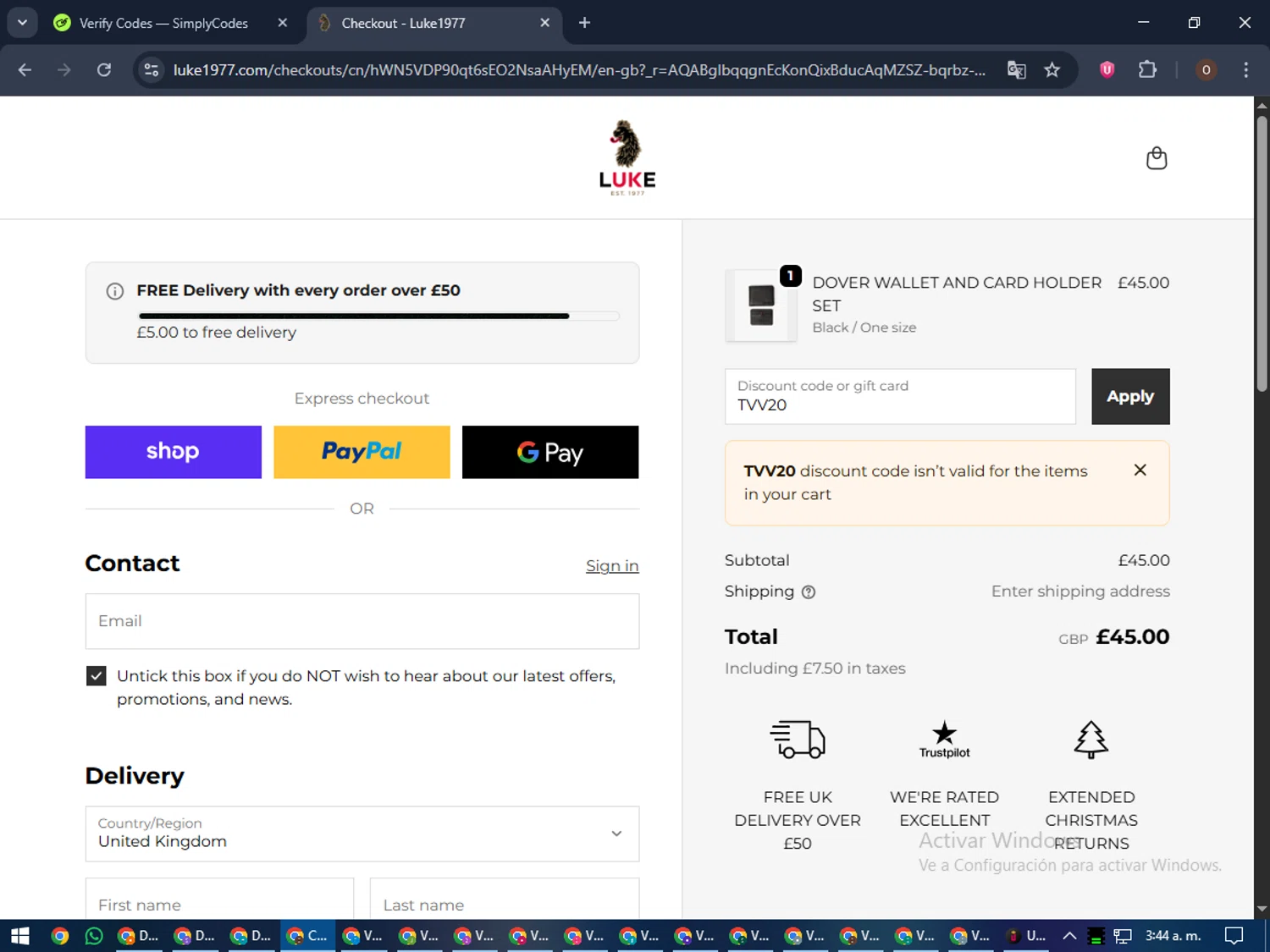Switch to Verify Codes SimplyCodes tab
This screenshot has width=1270, height=952.
[163, 23]
